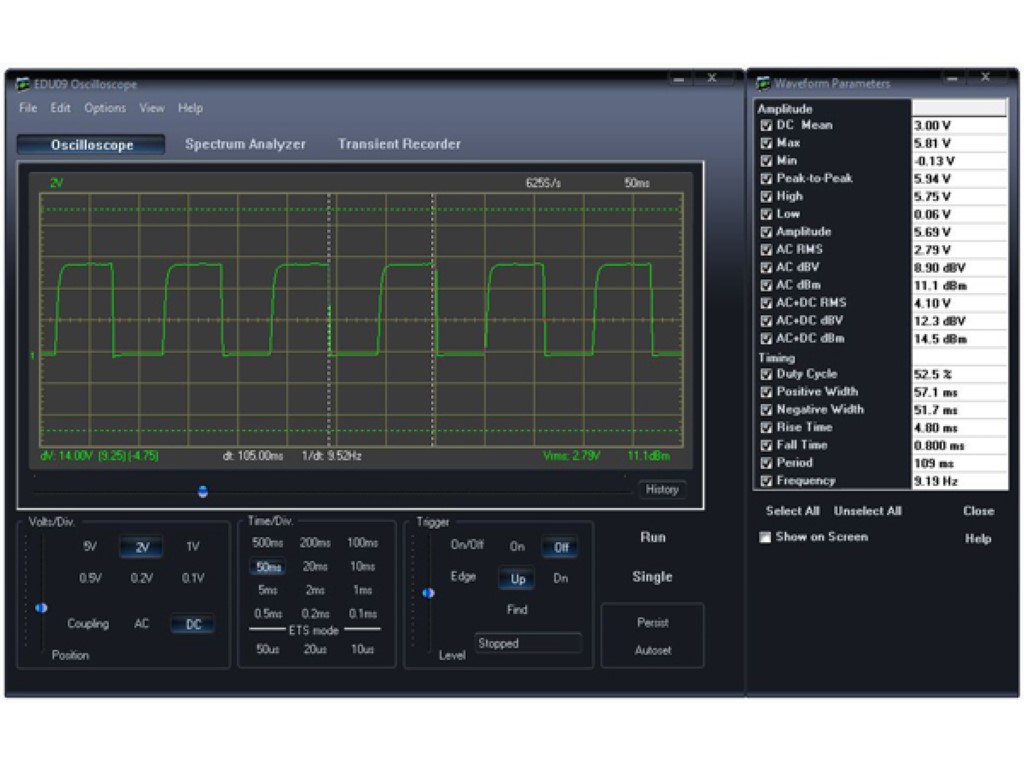Toggle the Duty Cycle checkbox

pos(766,374)
